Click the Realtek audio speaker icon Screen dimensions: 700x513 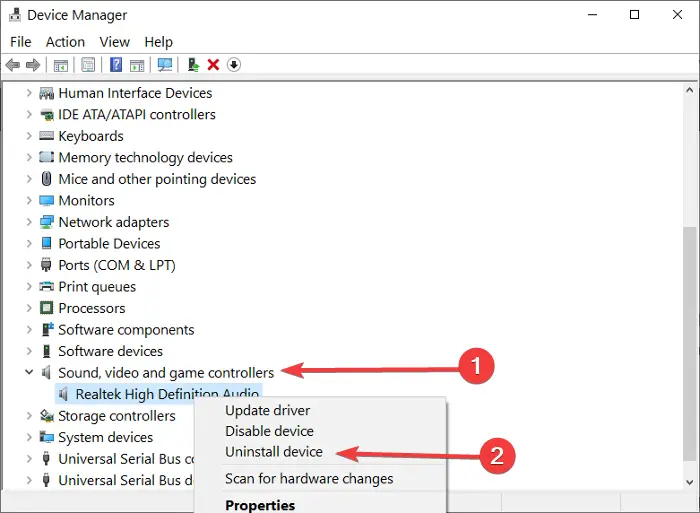(x=63, y=394)
